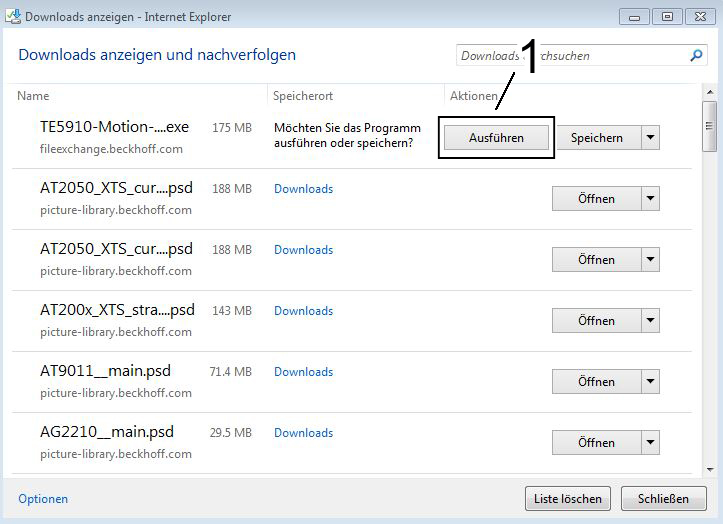723x524 pixels.
Task: Click Öffnen for AG2210__main.psd
Action: point(596,442)
